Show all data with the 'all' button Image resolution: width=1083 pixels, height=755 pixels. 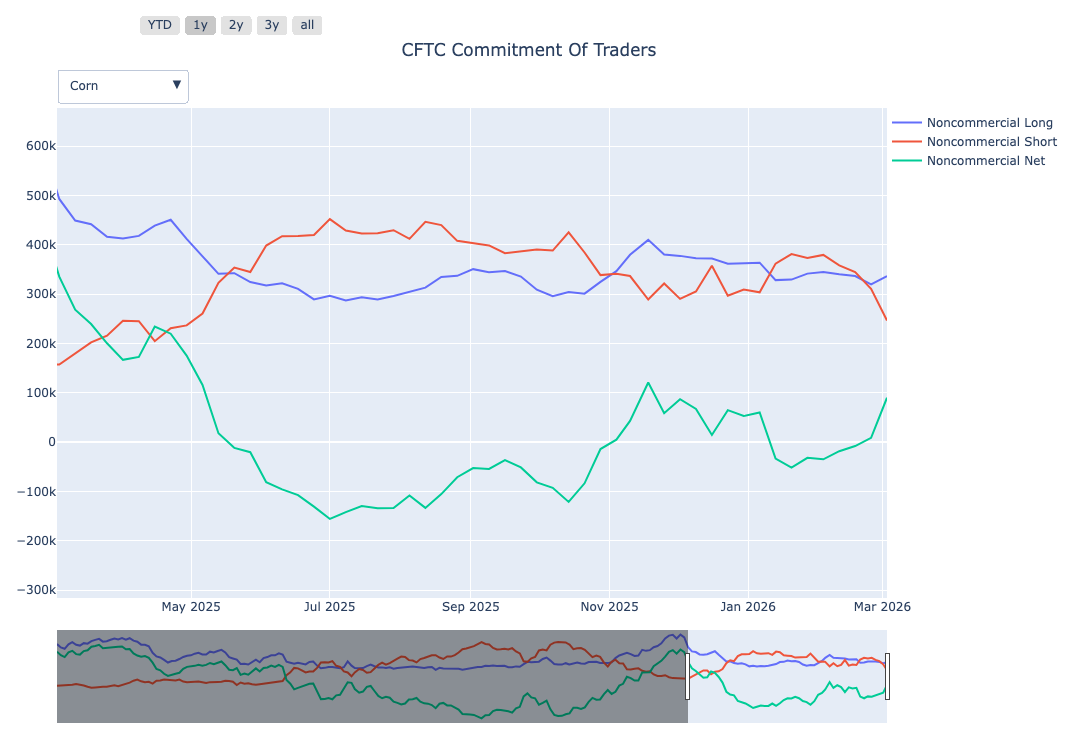pyautogui.click(x=307, y=25)
